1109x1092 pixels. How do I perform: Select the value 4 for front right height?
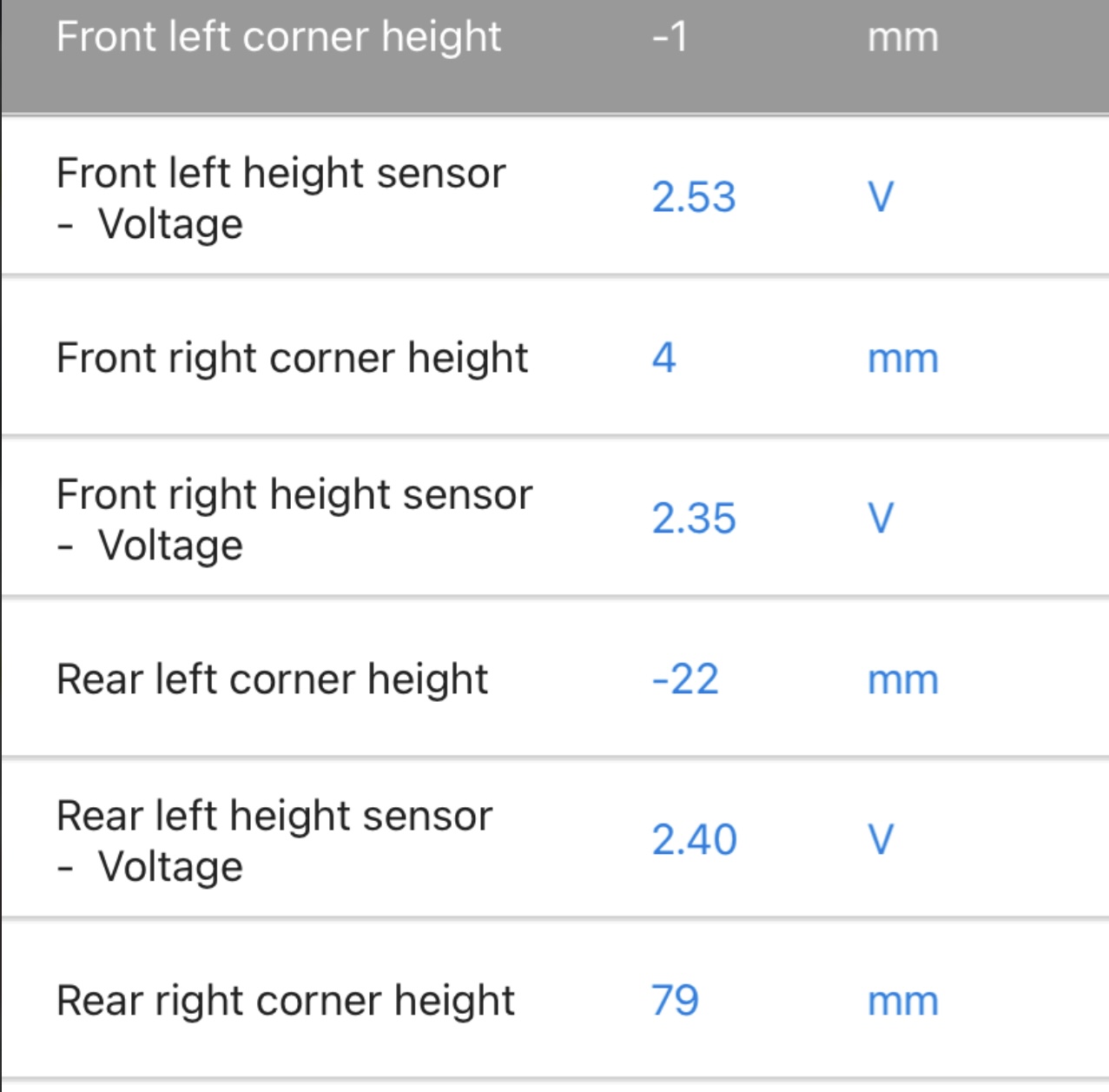coord(663,358)
